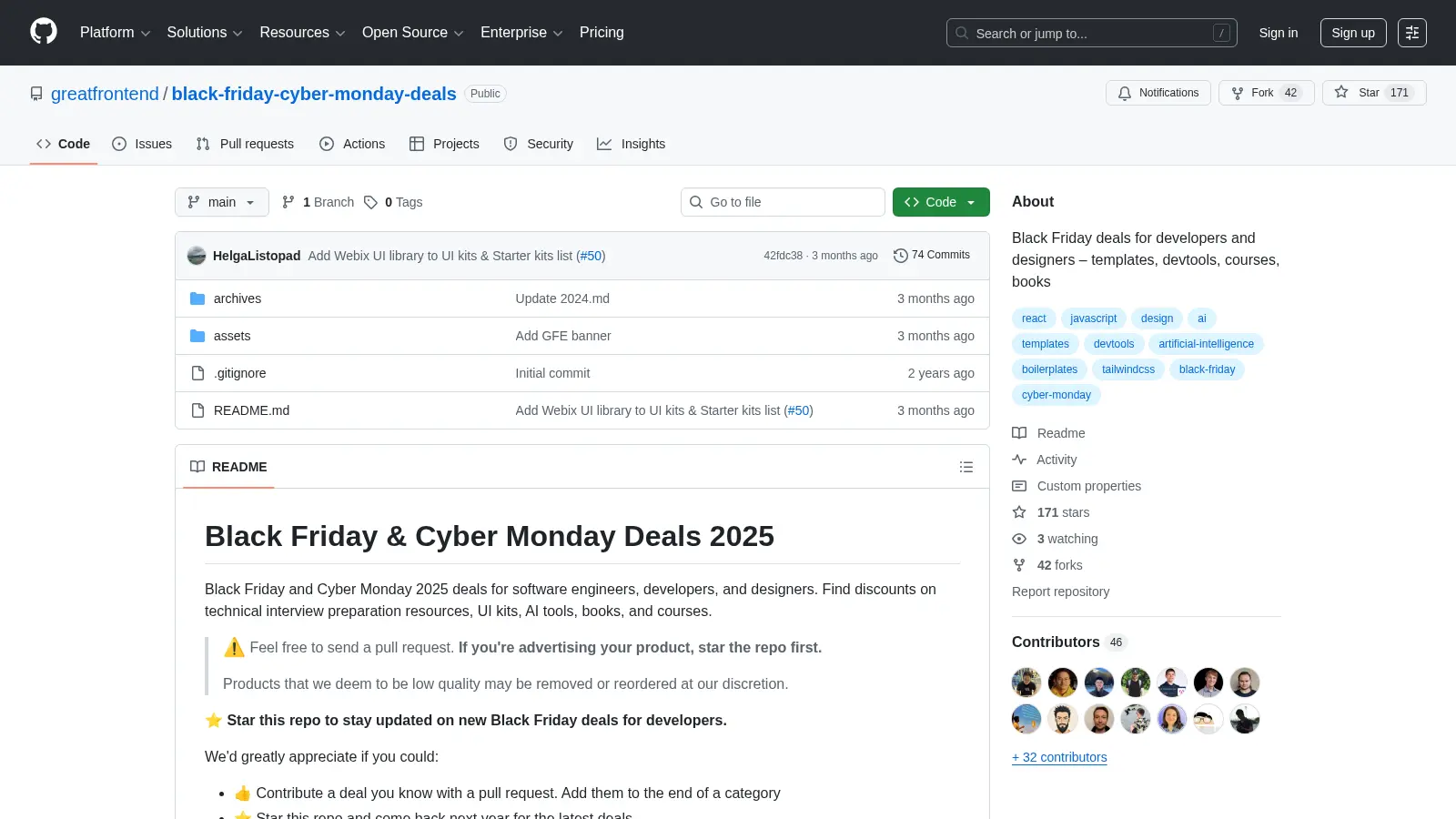Image resolution: width=1456 pixels, height=819 pixels.
Task: Click the README.md file icon
Action: 197,410
